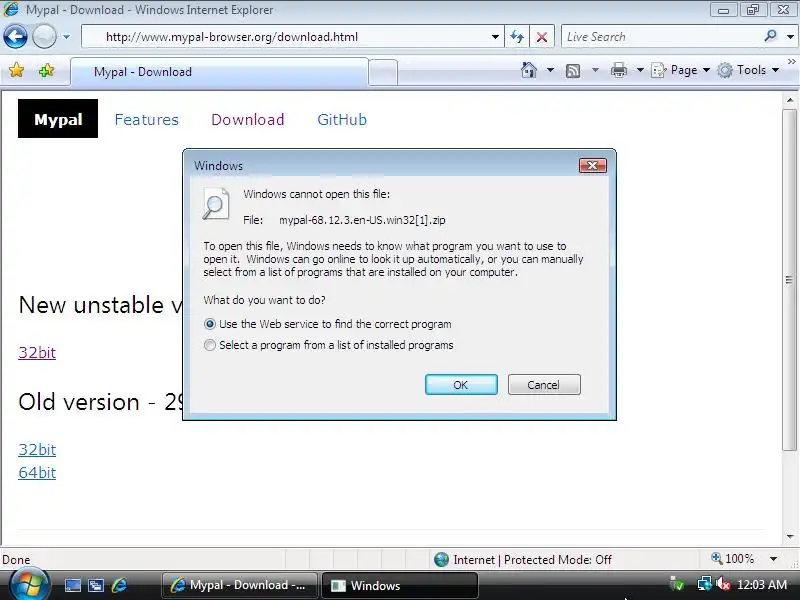Click Internet Protected Mode status zone
The image size is (800, 600).
click(x=522, y=560)
